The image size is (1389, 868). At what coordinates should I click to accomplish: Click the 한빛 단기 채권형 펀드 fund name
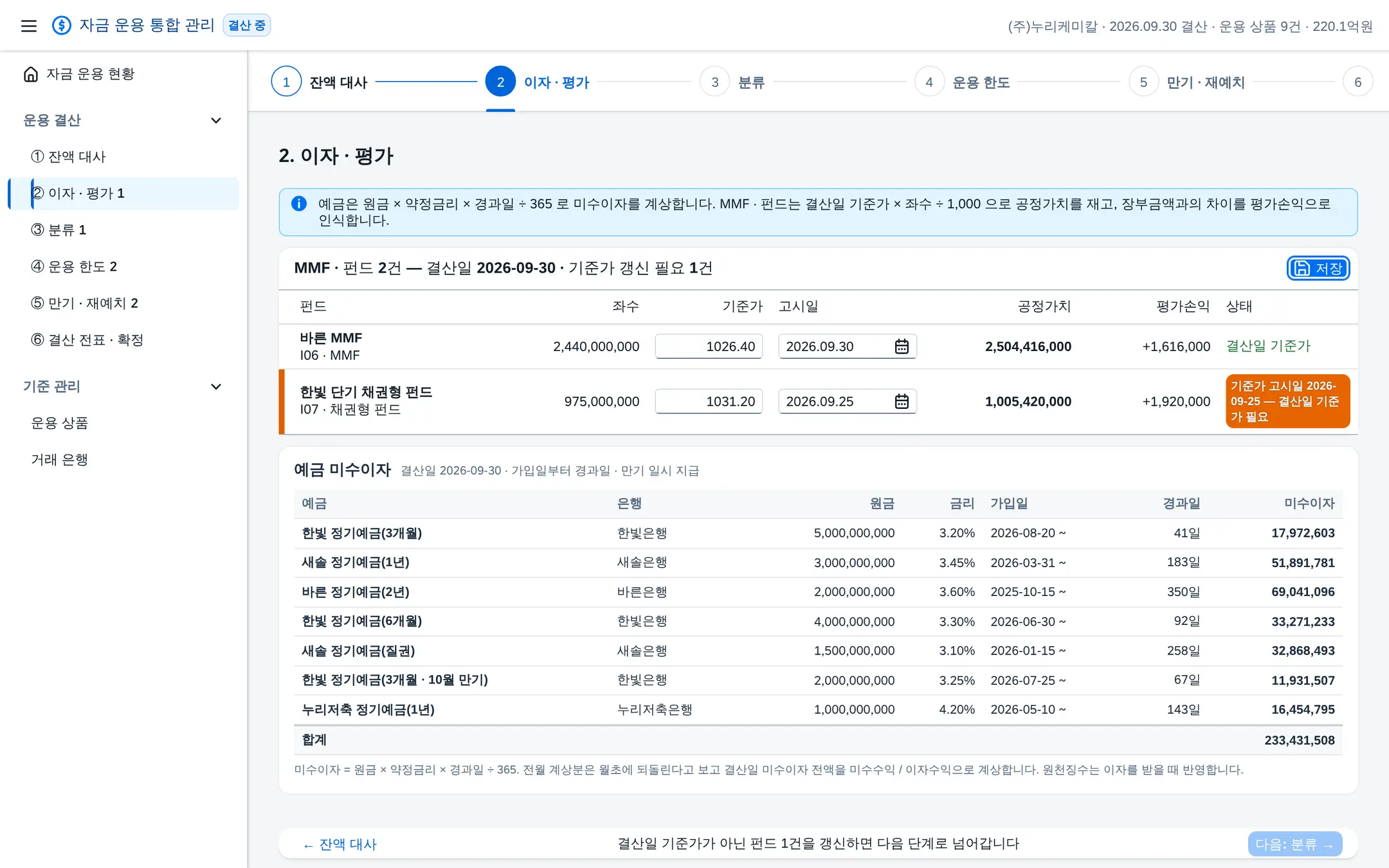click(366, 392)
